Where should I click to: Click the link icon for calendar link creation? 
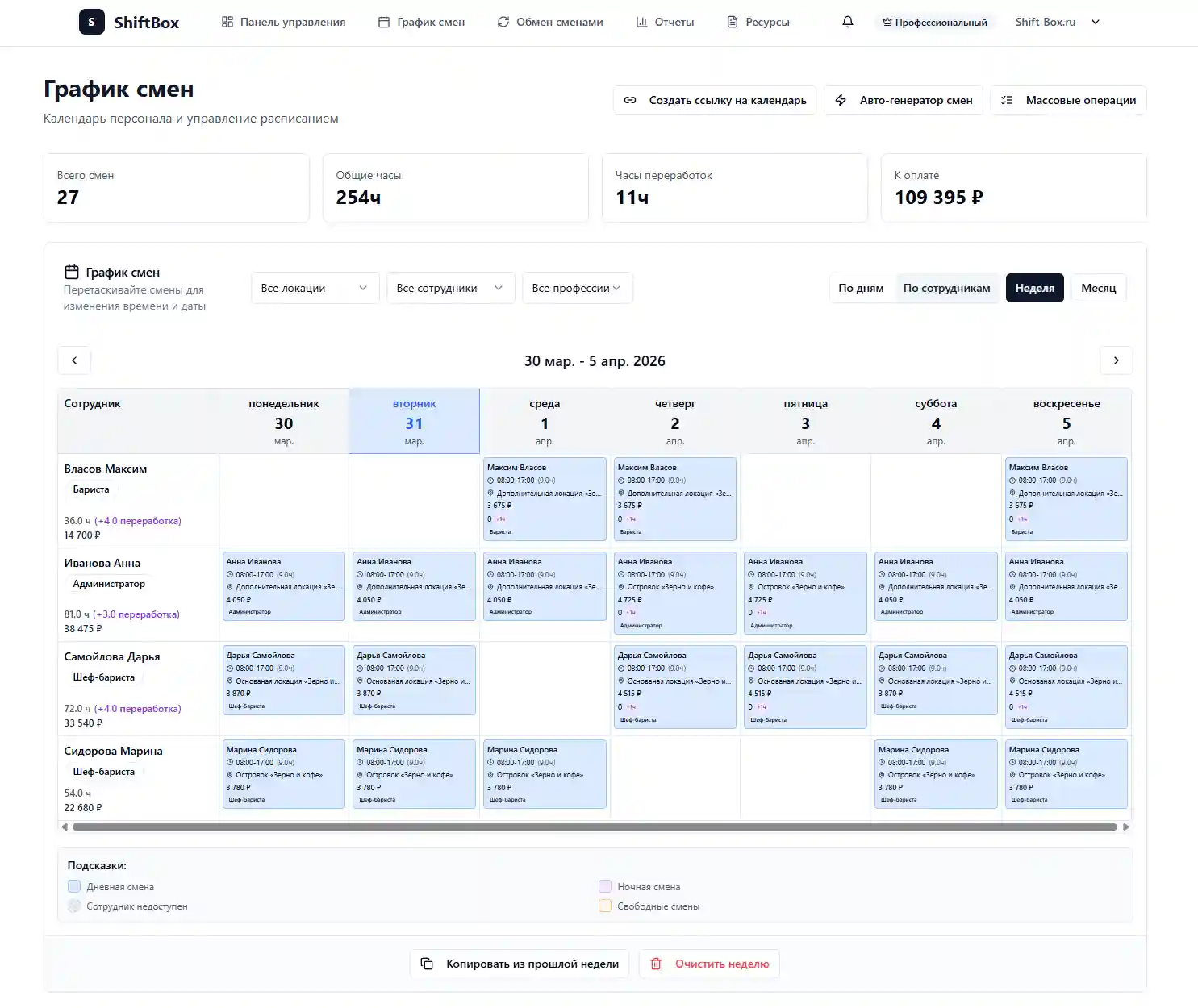(630, 100)
